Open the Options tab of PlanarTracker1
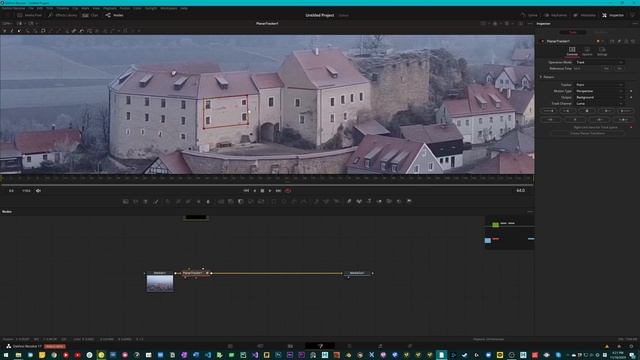The width and height of the screenshot is (640, 360). coord(587,51)
